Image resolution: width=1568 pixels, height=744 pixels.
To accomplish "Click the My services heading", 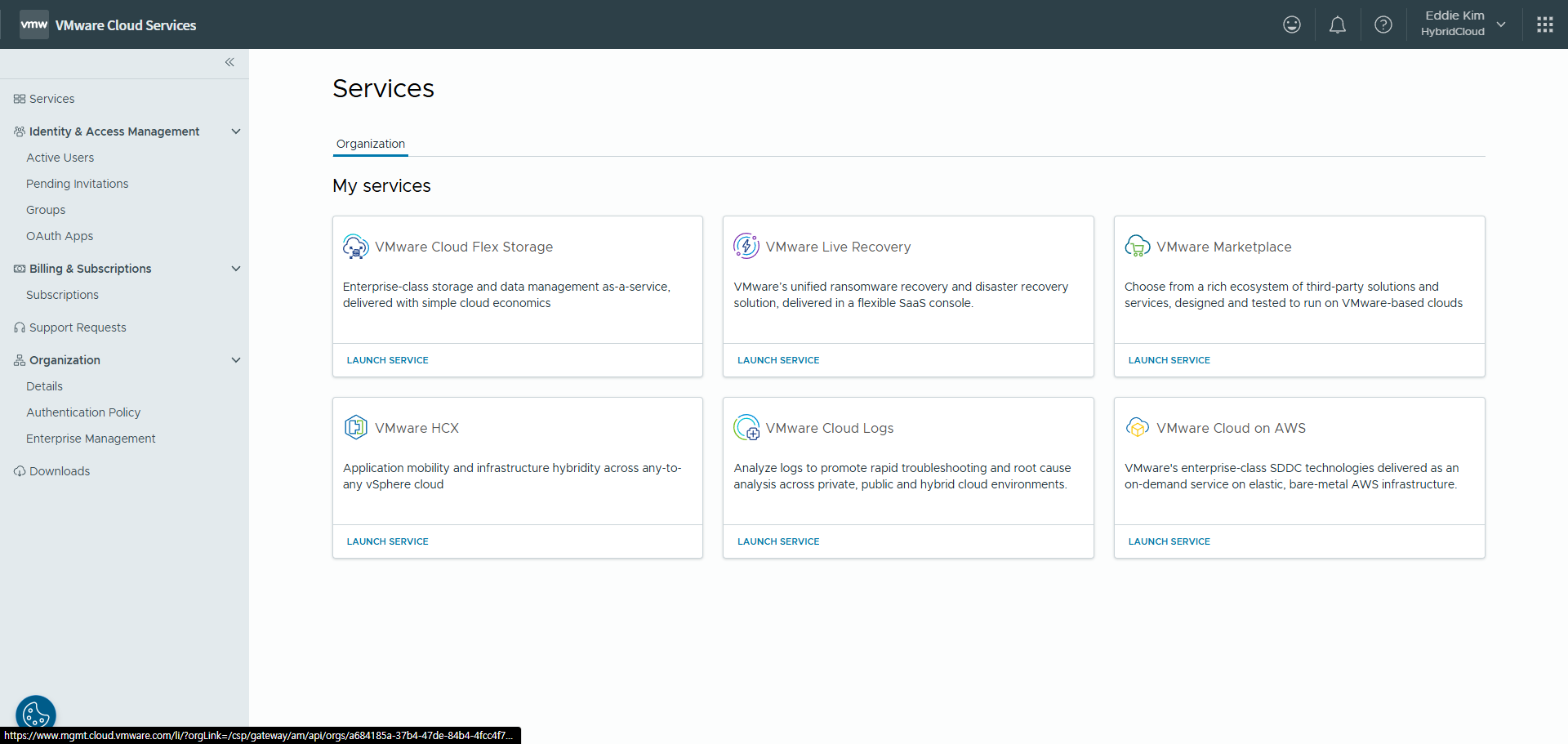I will [381, 186].
